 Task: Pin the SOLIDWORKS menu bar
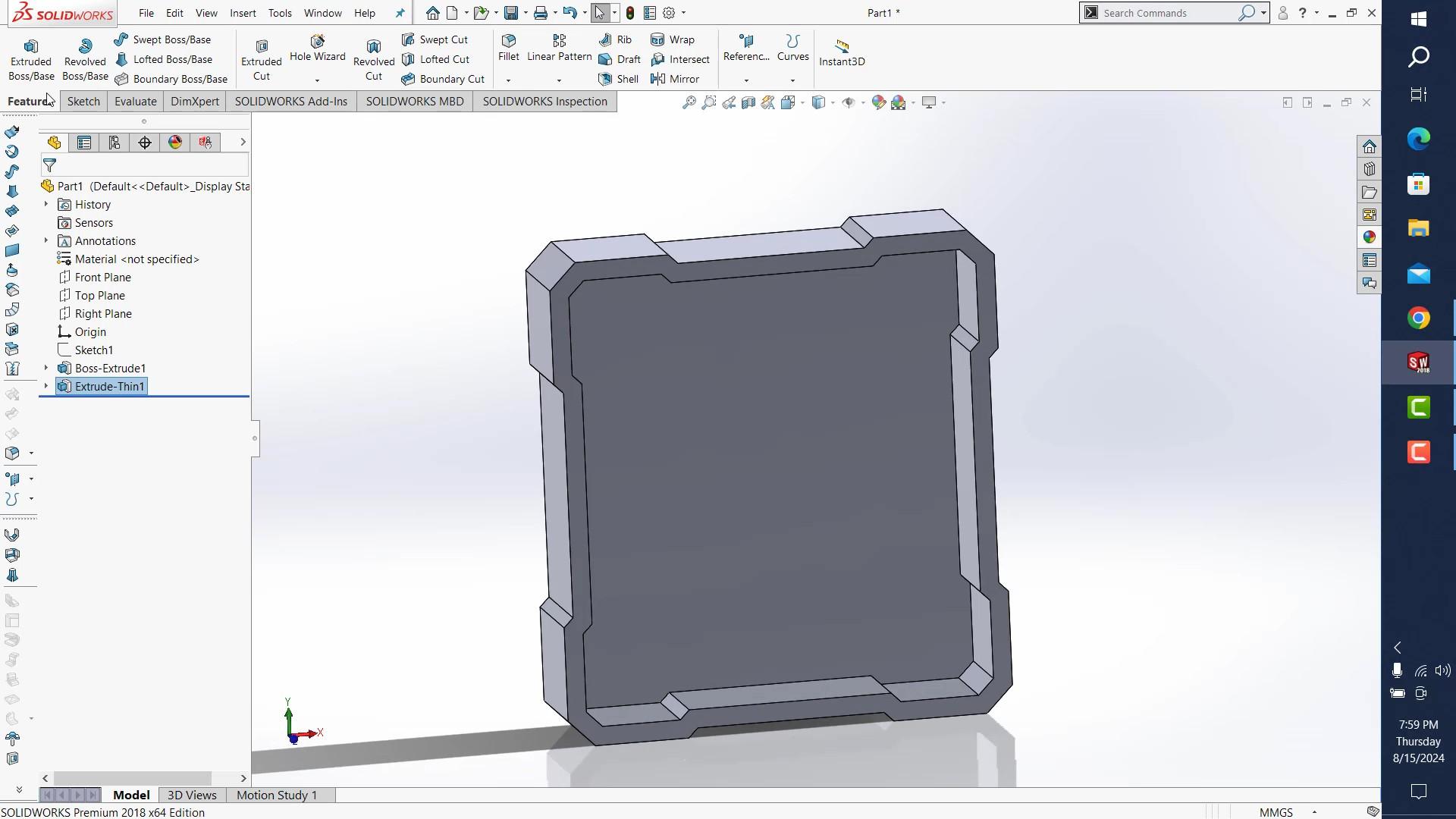400,13
